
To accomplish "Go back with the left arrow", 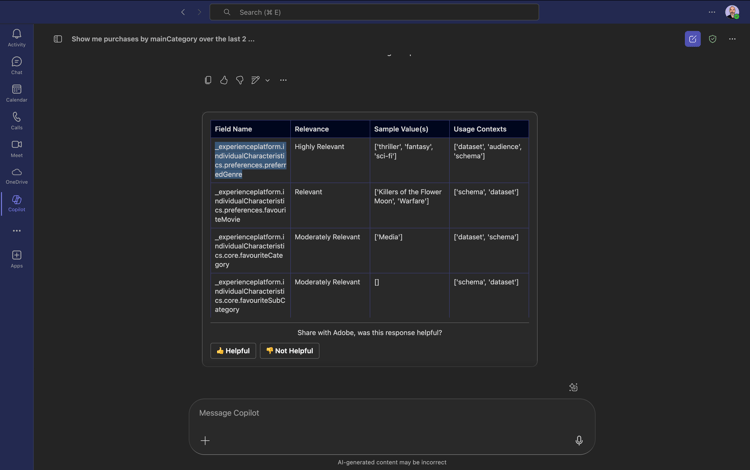I will [183, 12].
